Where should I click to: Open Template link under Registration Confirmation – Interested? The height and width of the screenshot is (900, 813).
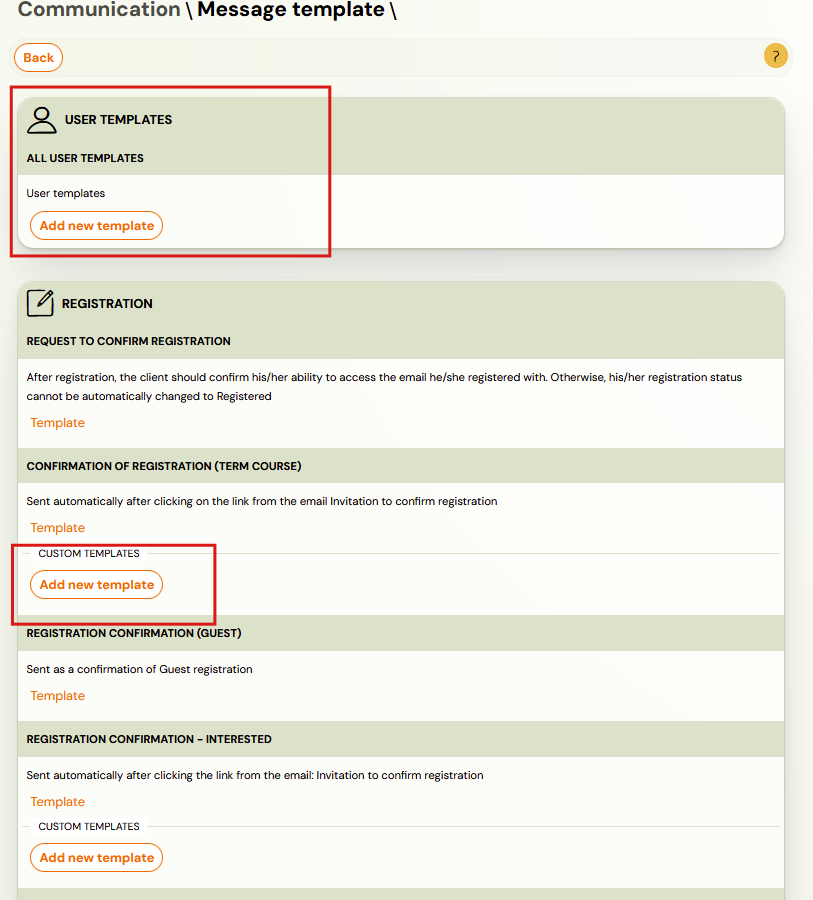coord(57,802)
